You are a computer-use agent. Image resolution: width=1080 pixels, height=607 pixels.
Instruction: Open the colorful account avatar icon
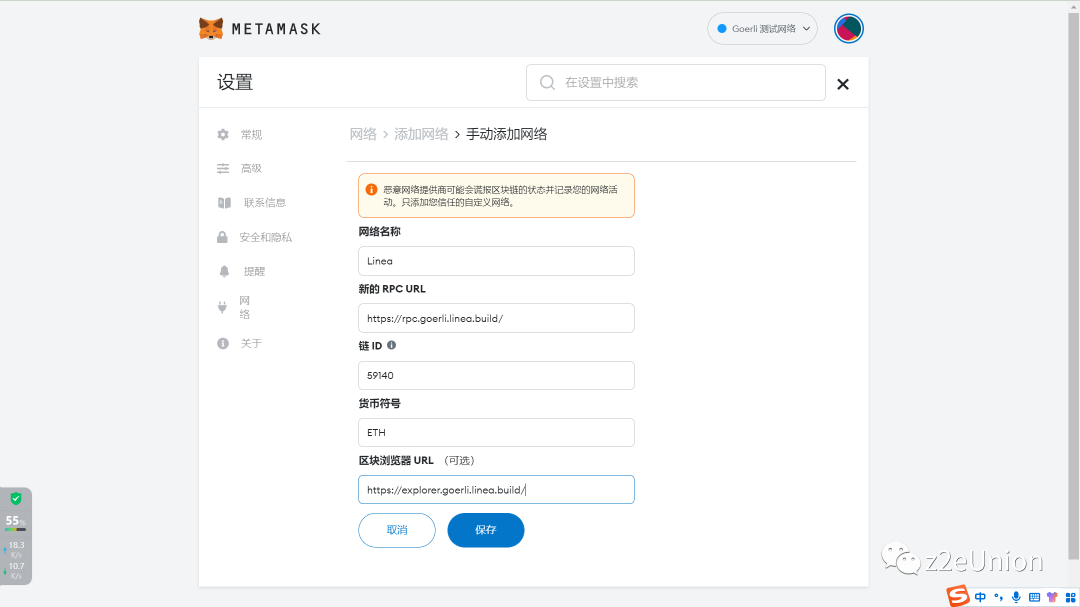click(x=848, y=28)
